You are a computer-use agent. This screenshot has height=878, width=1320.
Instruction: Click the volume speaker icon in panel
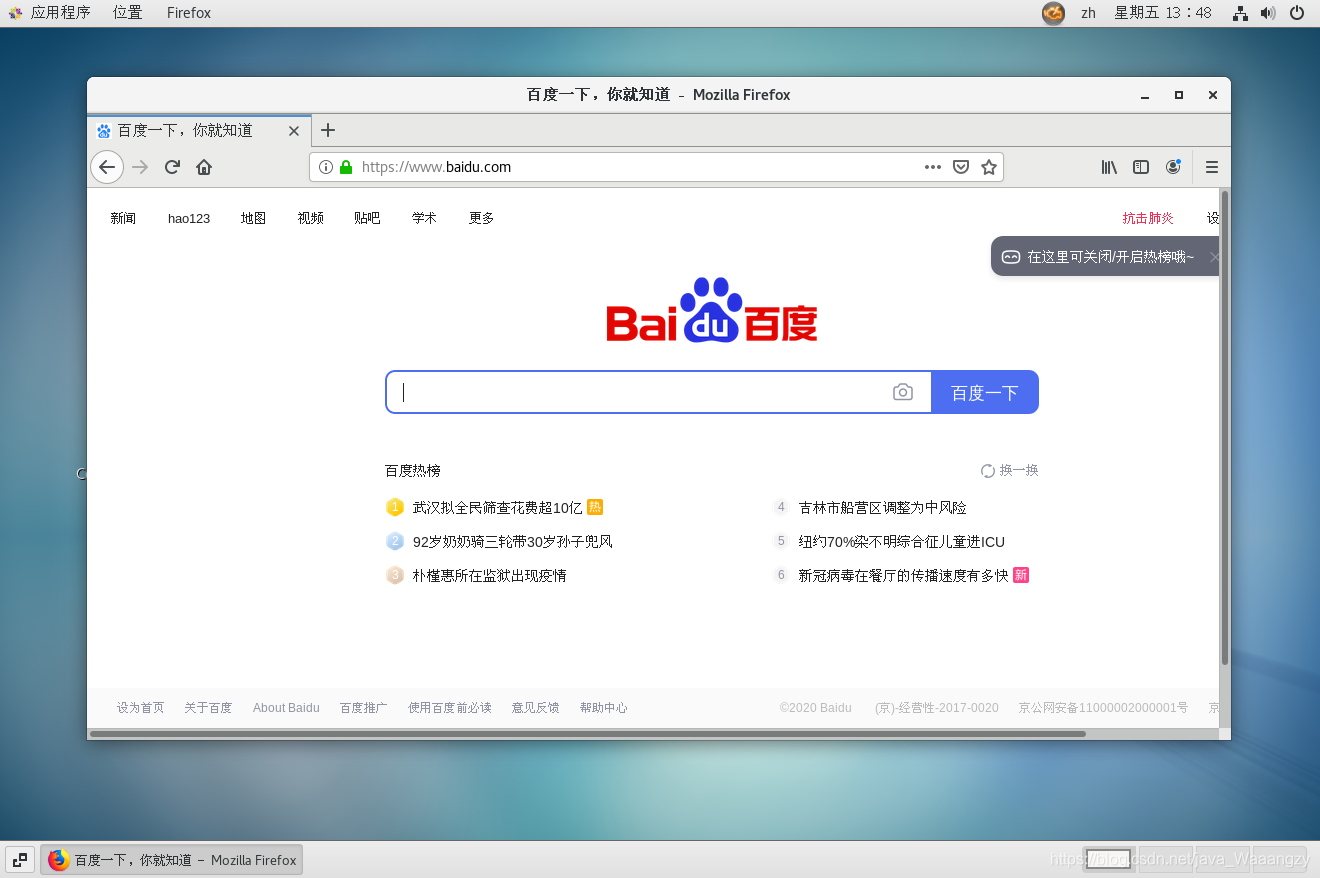pos(1268,13)
